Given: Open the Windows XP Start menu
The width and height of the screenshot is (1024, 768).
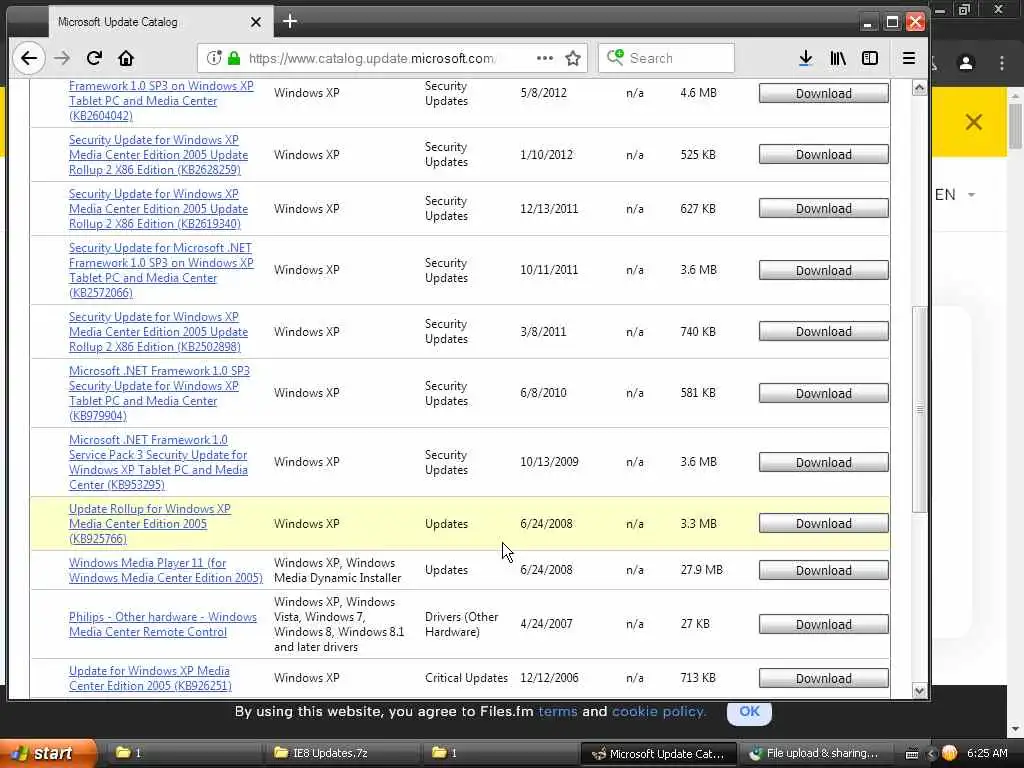Looking at the screenshot, I should tap(47, 753).
